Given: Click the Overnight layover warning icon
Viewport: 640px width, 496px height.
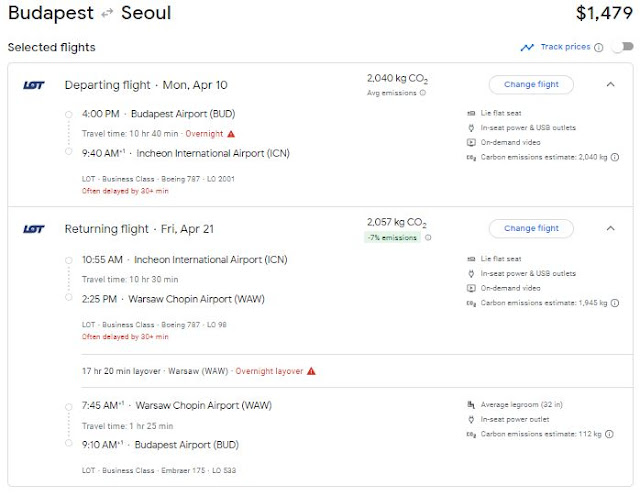Looking at the screenshot, I should coord(311,371).
